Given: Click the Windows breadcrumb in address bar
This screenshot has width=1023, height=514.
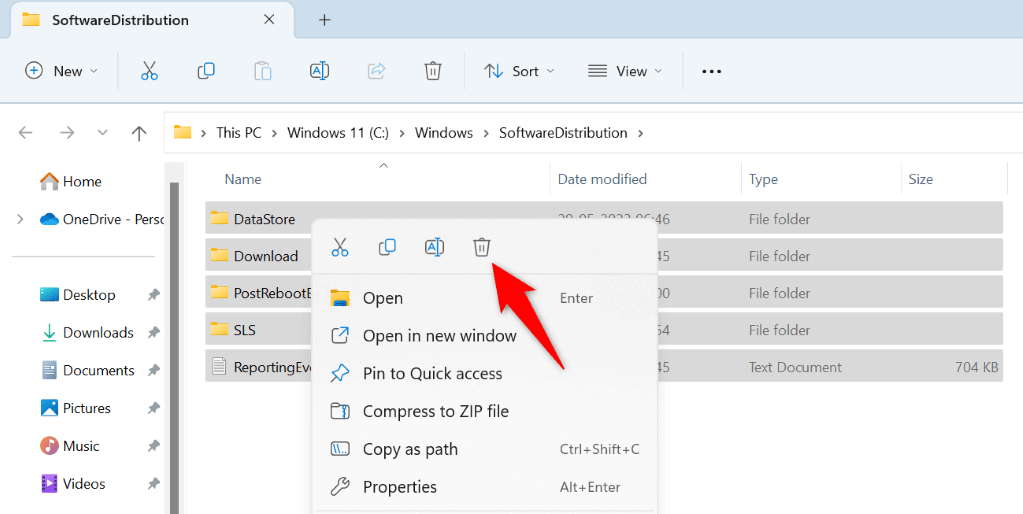Looking at the screenshot, I should (444, 133).
